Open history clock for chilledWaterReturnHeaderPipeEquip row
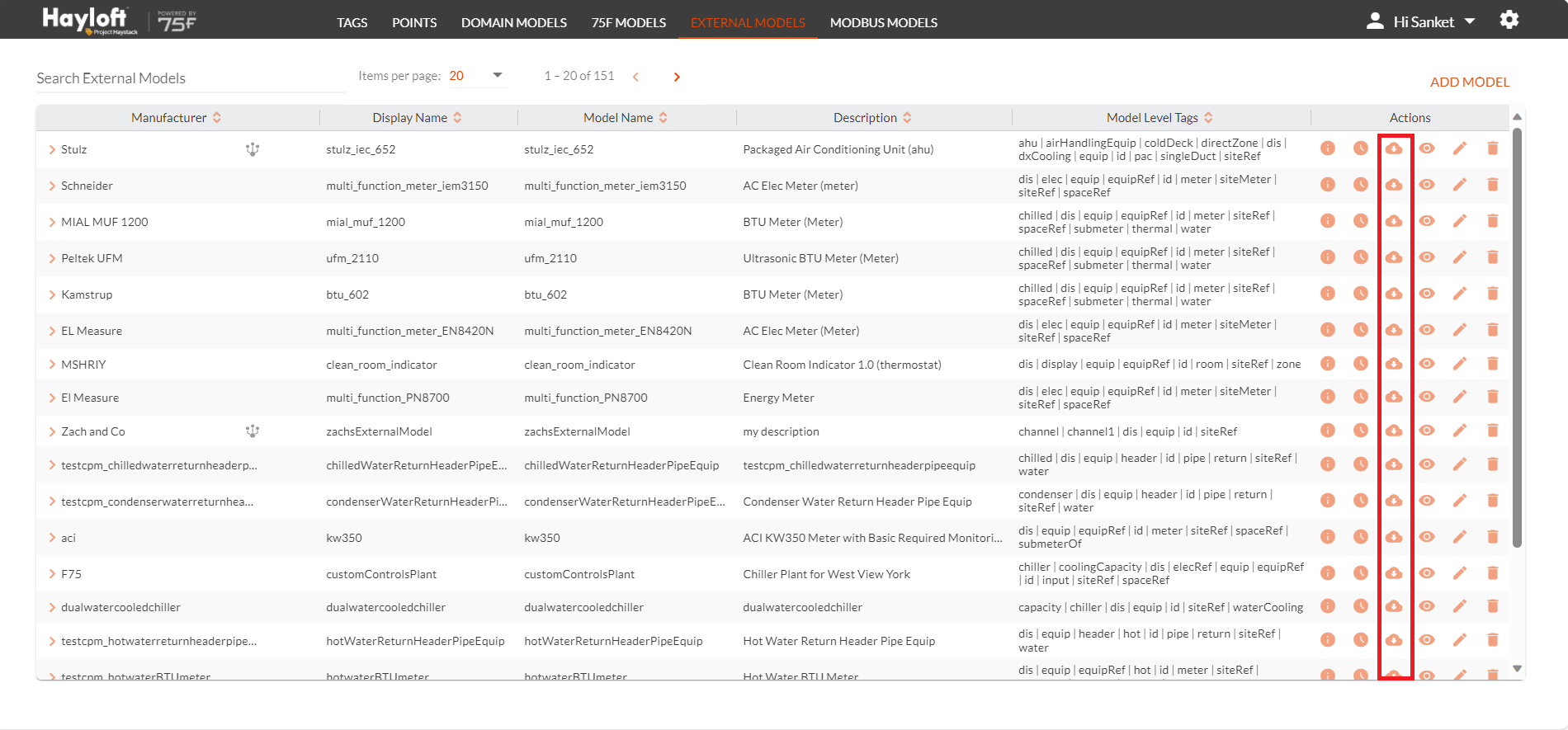Image resolution: width=1568 pixels, height=730 pixels. 1361,464
